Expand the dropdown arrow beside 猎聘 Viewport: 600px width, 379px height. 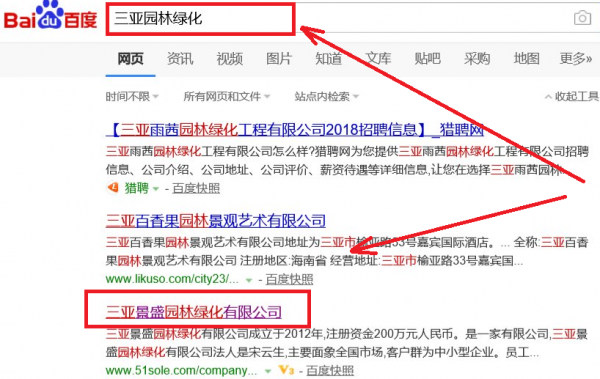[156, 188]
